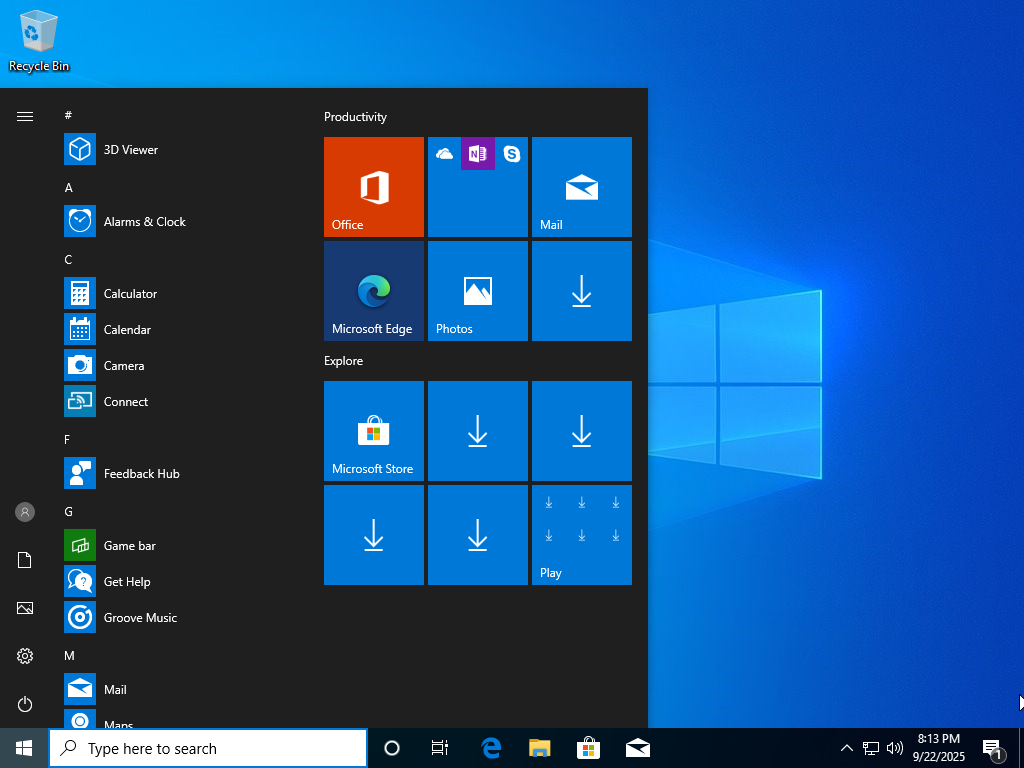Click the taskbar search box
Viewport: 1024px width, 768px height.
pos(208,748)
